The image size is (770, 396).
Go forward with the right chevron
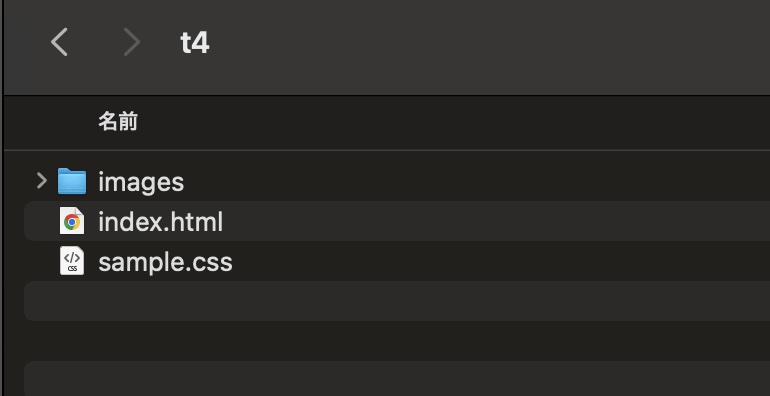pos(132,42)
